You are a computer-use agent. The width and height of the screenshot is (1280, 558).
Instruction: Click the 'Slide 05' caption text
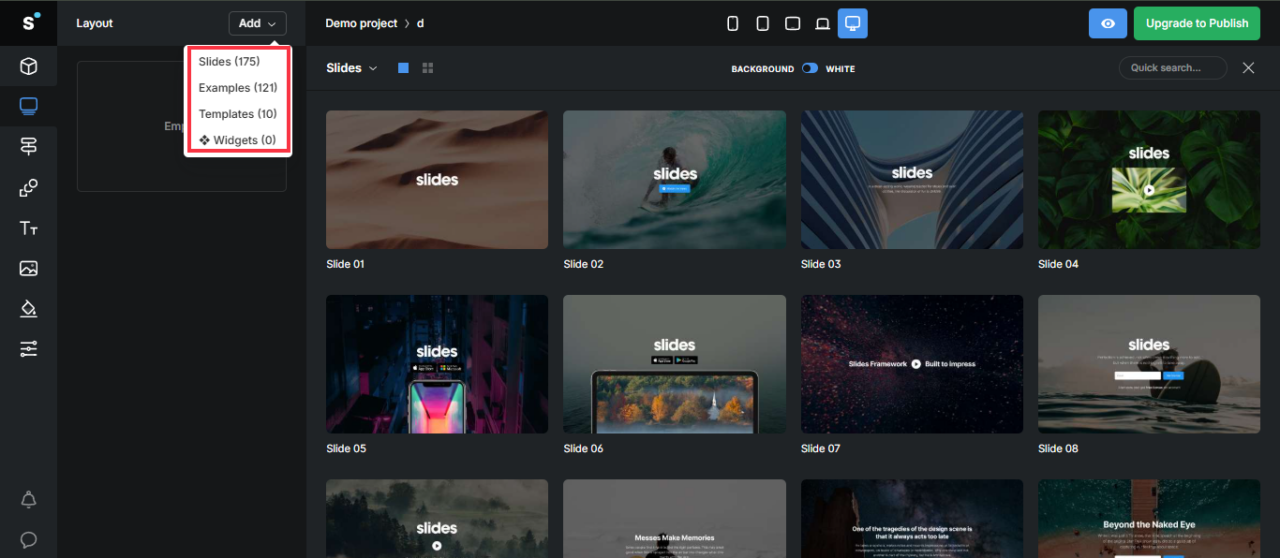[346, 449]
